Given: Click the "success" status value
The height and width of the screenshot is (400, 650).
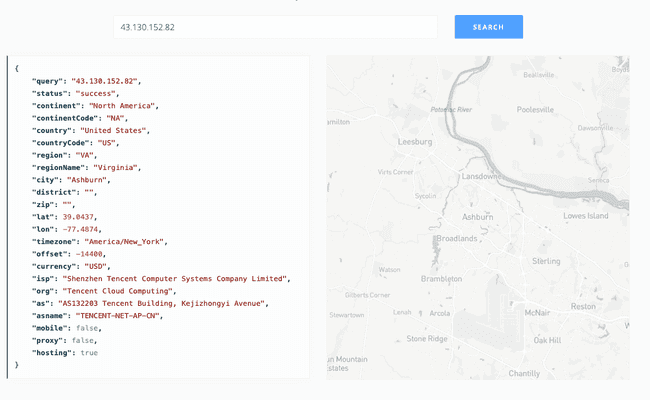Looking at the screenshot, I should [95, 94].
